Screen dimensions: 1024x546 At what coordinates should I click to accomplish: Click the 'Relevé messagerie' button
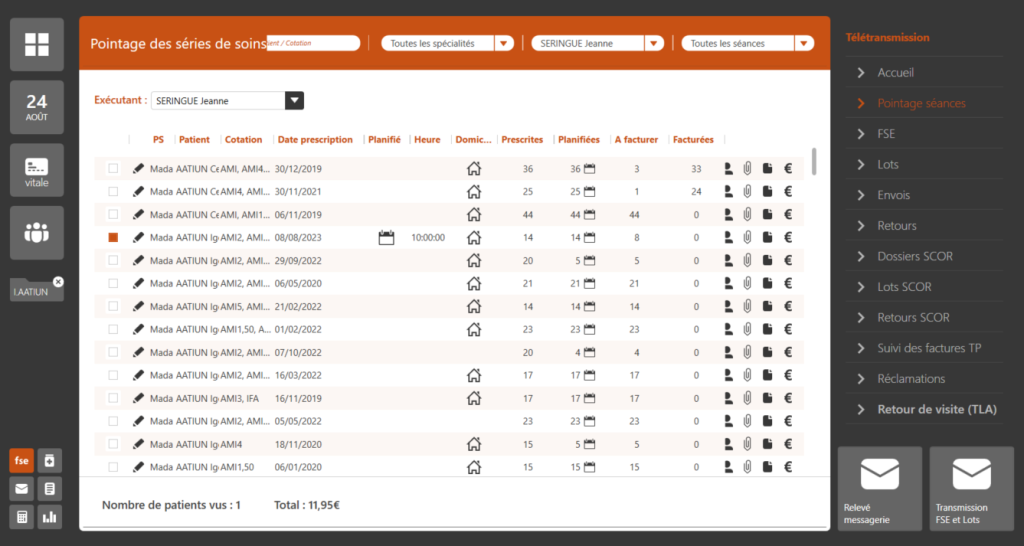click(879, 488)
